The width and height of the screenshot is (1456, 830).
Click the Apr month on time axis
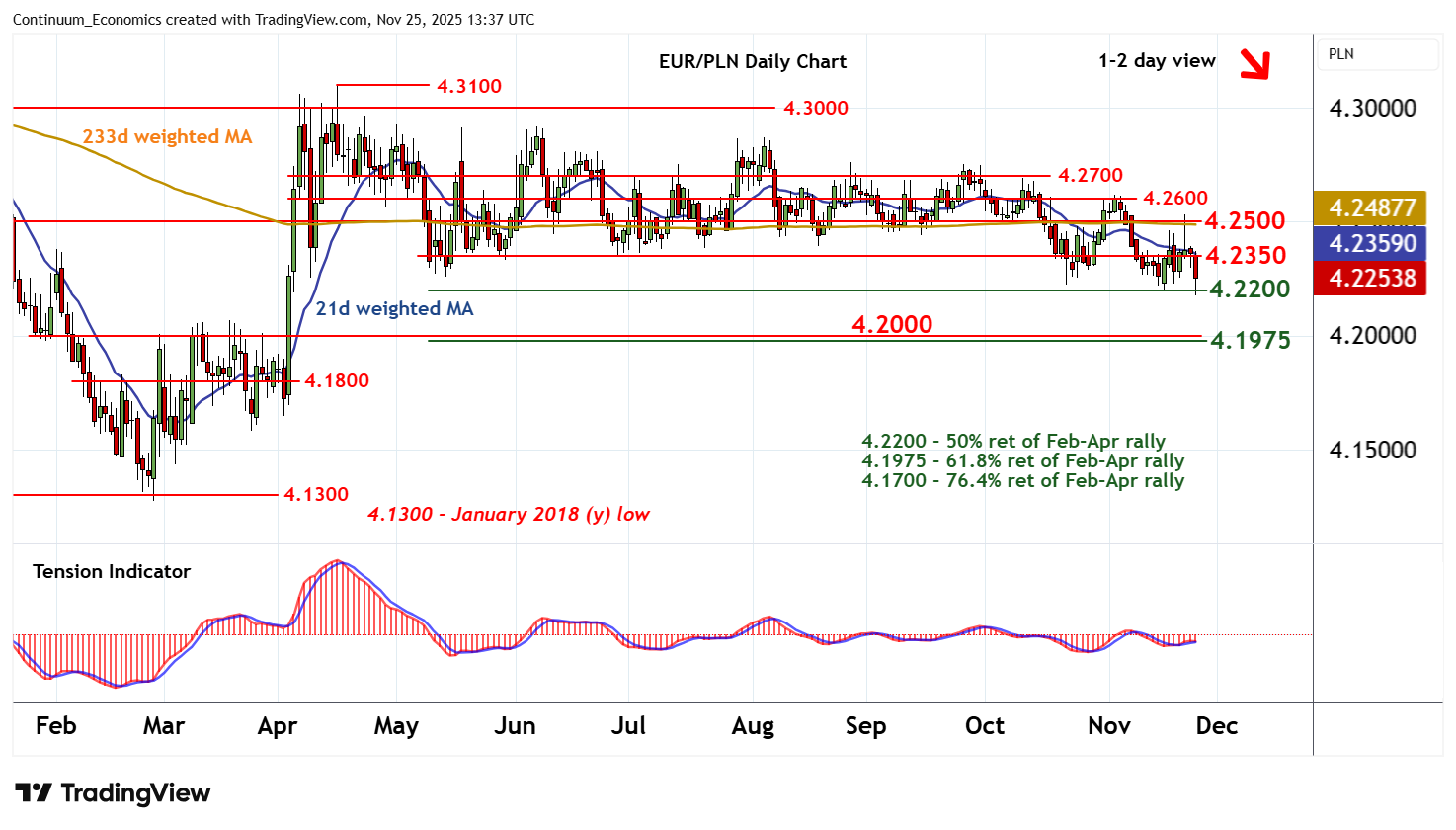click(x=278, y=726)
